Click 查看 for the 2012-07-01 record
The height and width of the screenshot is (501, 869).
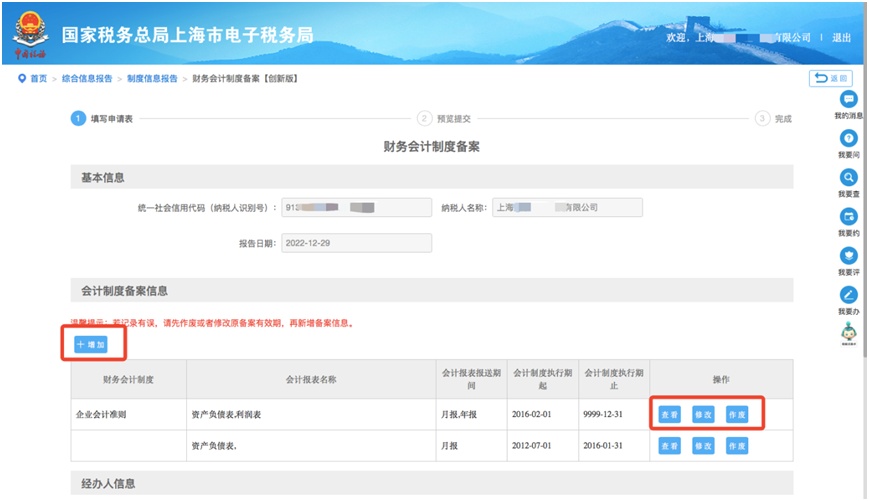669,446
